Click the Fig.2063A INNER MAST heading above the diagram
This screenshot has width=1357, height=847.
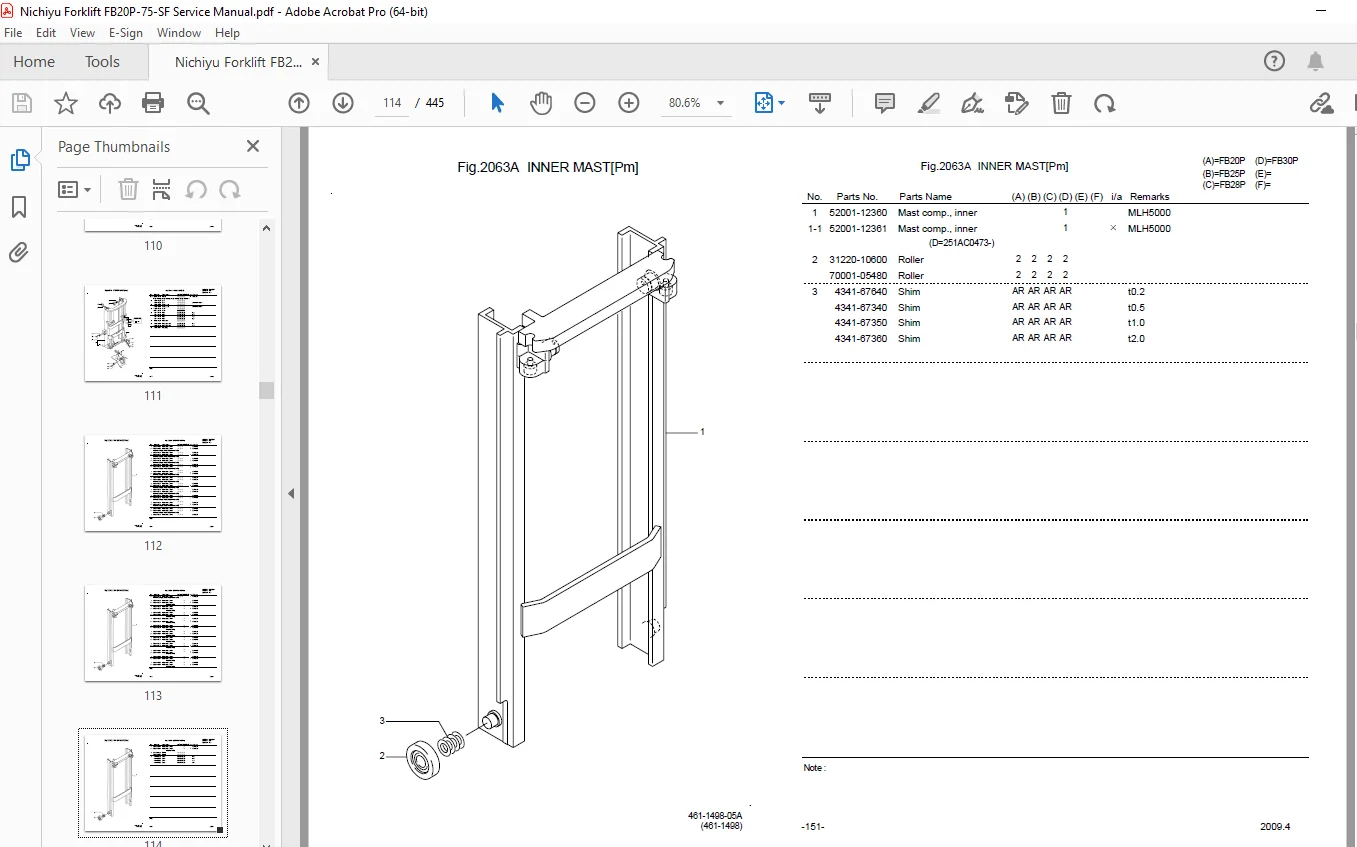coord(548,167)
